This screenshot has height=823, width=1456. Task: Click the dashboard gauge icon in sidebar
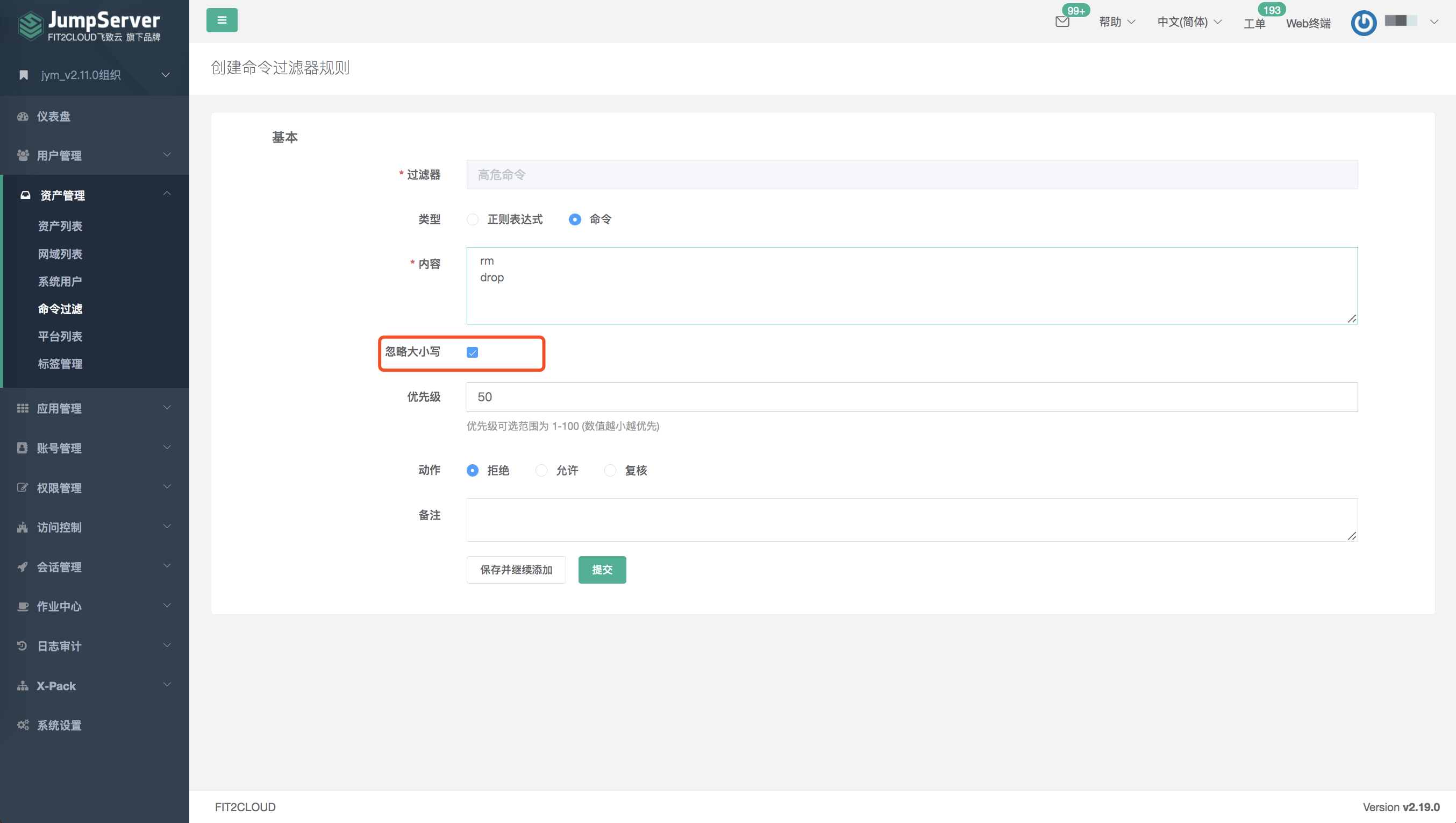click(x=23, y=117)
